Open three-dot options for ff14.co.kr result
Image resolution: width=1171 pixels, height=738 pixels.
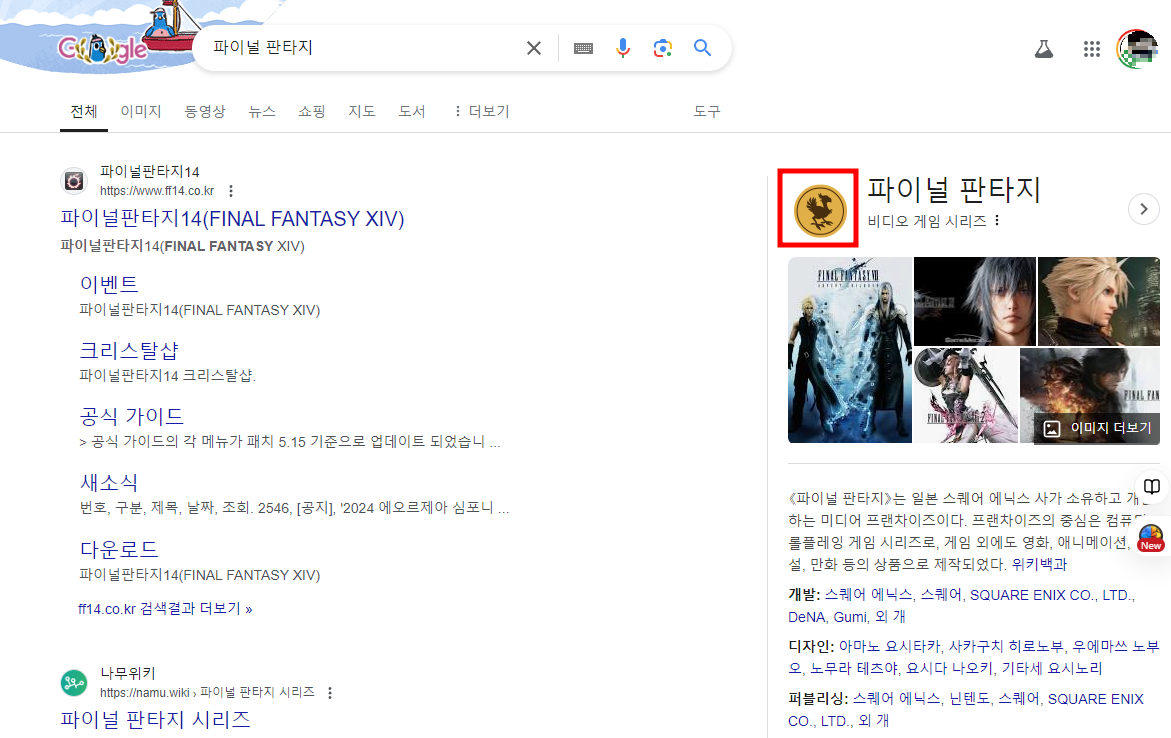click(x=231, y=191)
